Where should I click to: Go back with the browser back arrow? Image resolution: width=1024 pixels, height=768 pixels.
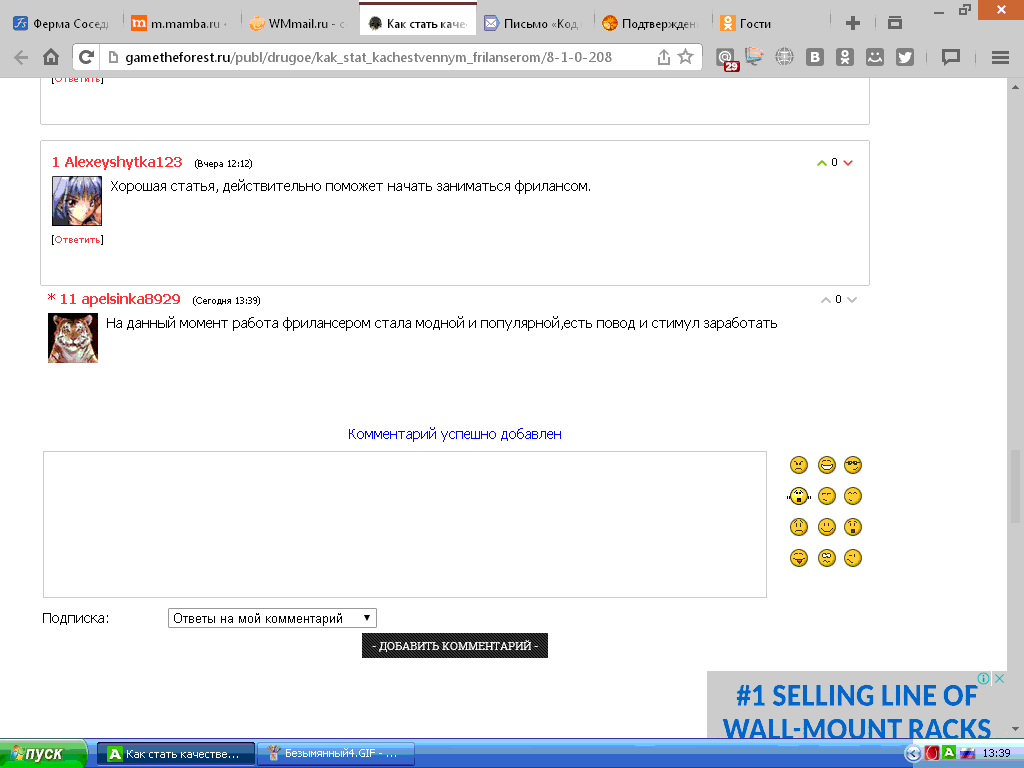coord(21,57)
